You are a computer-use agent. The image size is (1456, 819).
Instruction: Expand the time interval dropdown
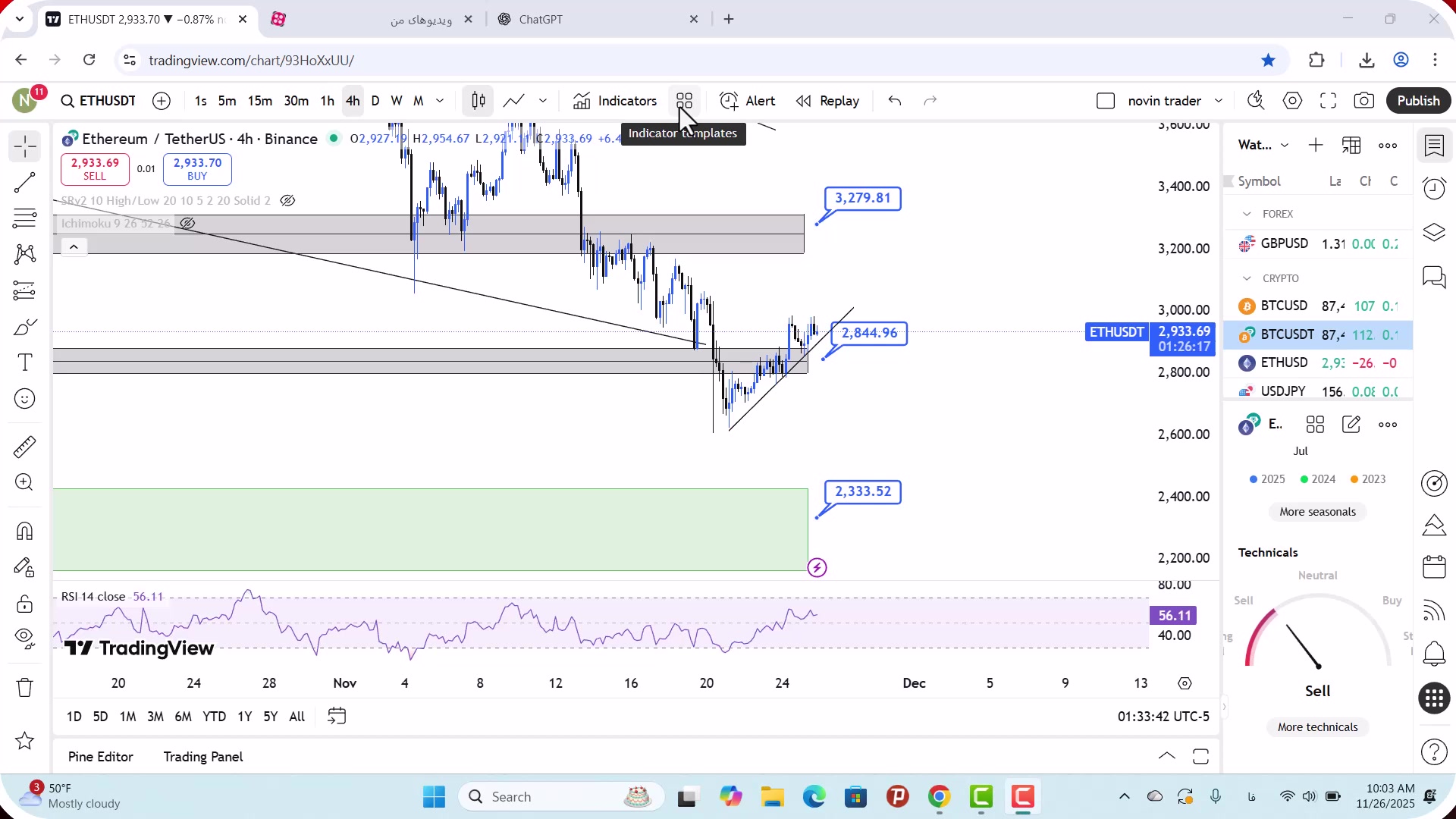[x=440, y=101]
